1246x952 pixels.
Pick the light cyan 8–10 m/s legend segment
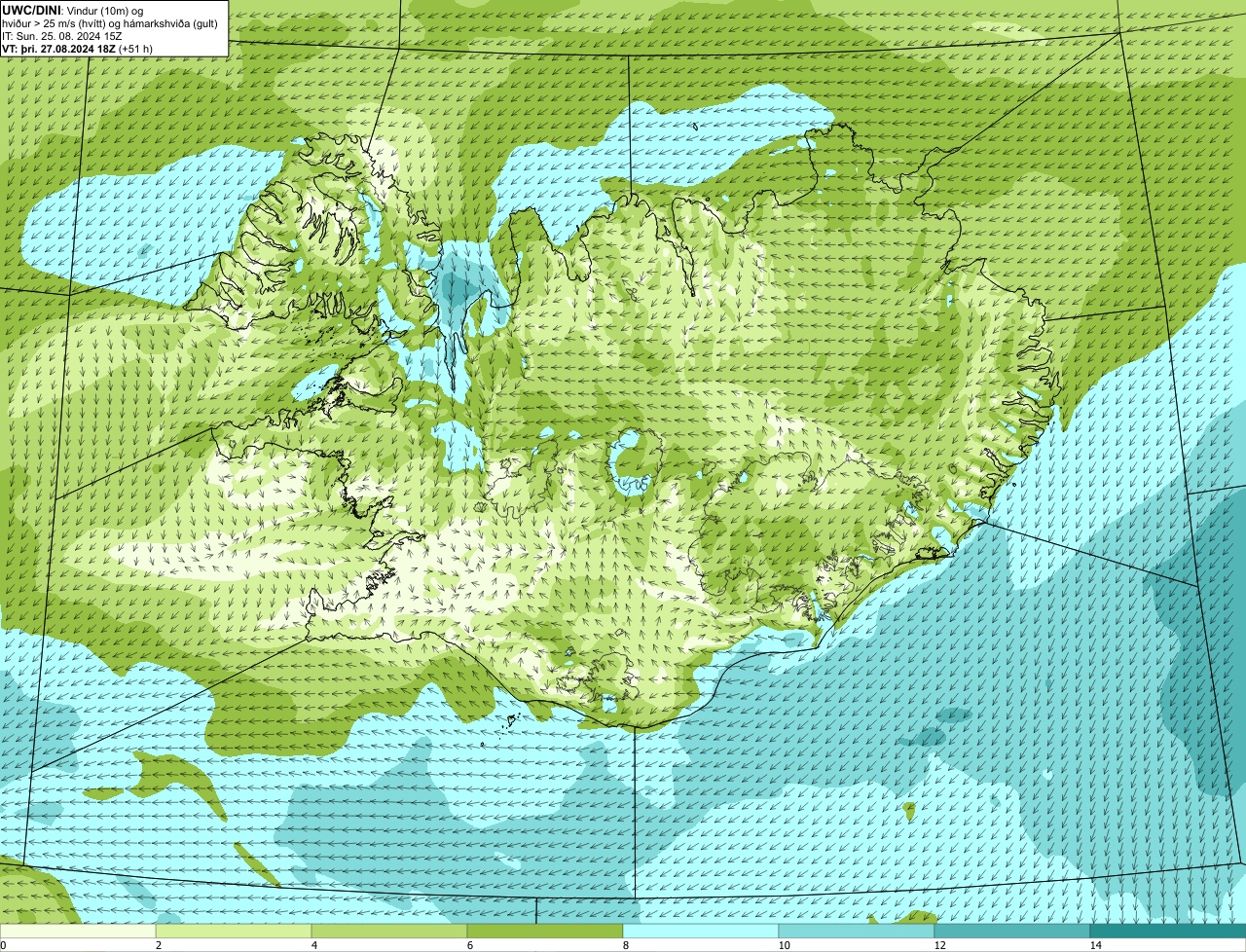pos(701,931)
